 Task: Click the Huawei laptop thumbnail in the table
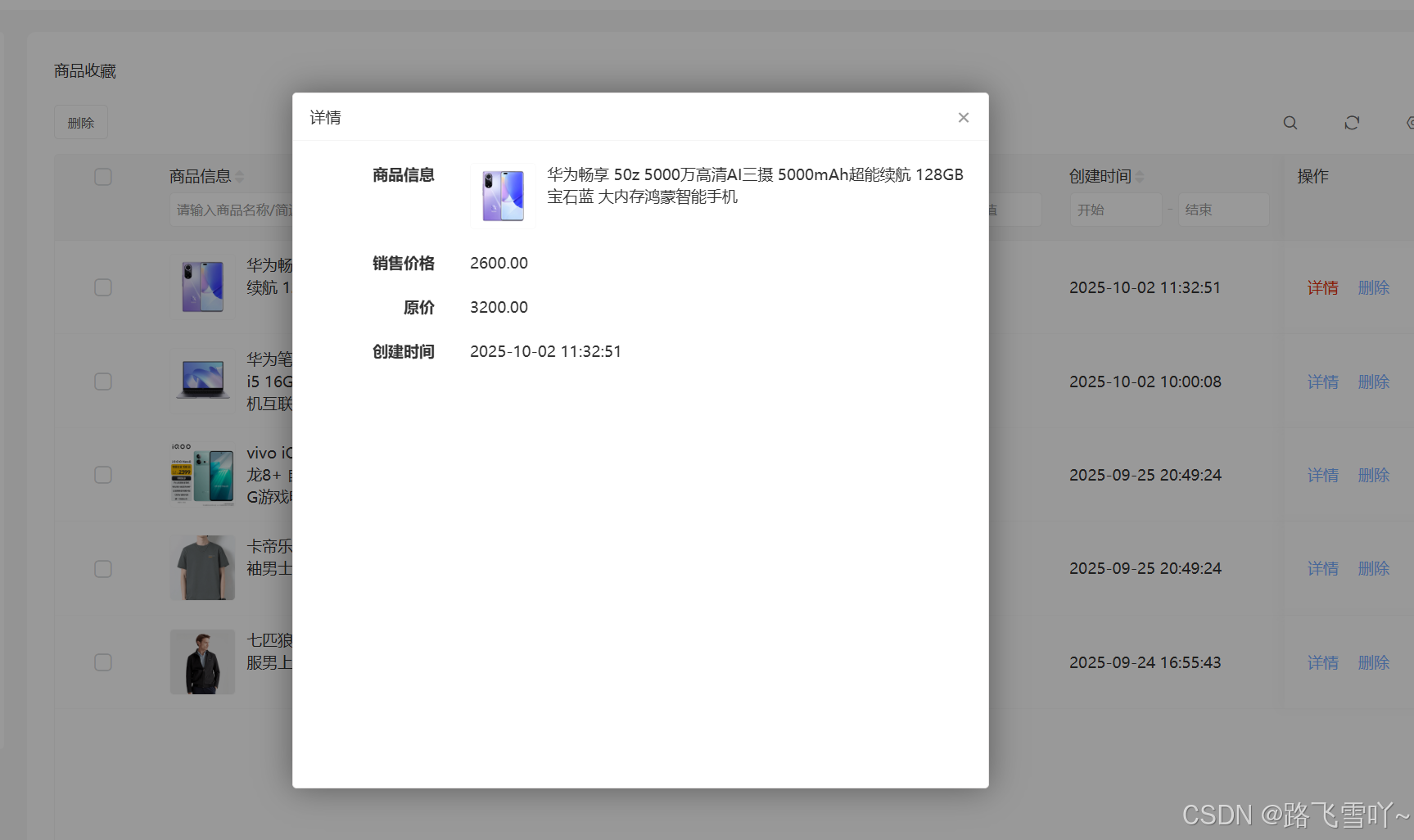(202, 381)
